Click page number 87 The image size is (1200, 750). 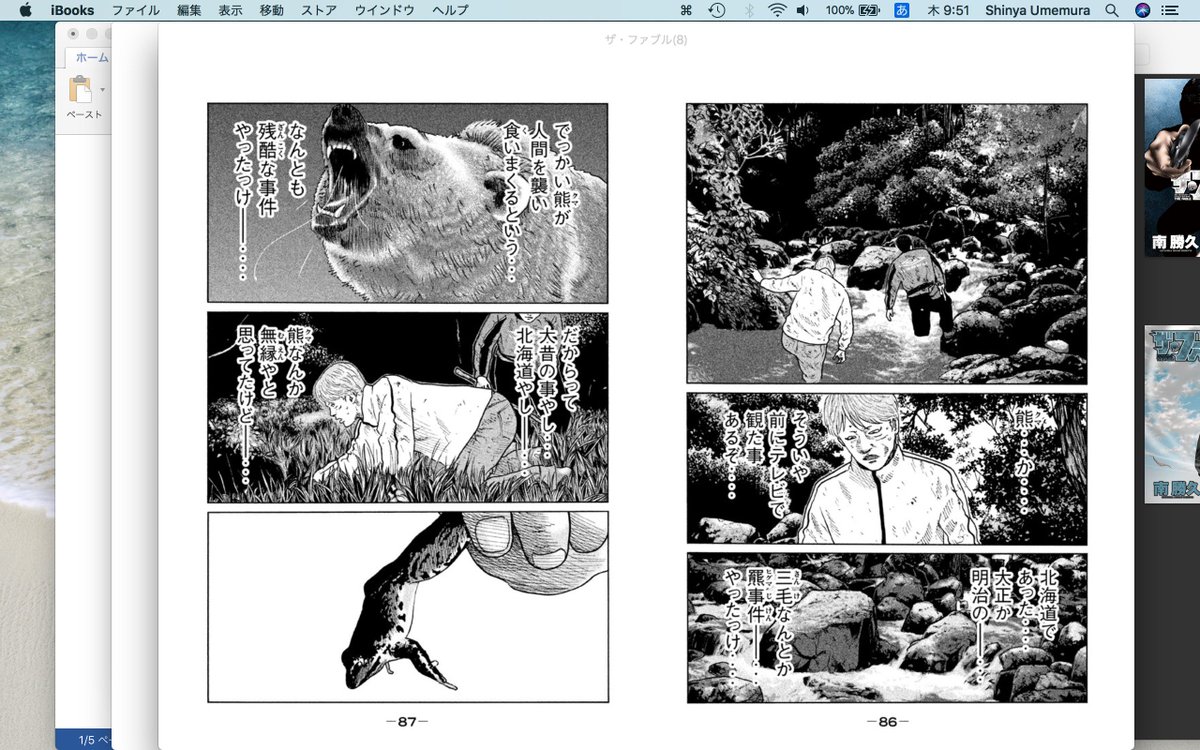click(407, 721)
